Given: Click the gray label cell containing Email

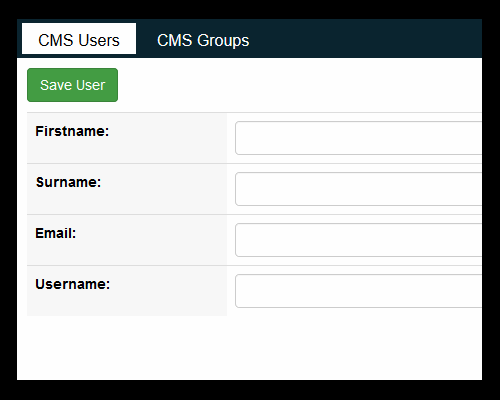Looking at the screenshot, I should point(127,240).
